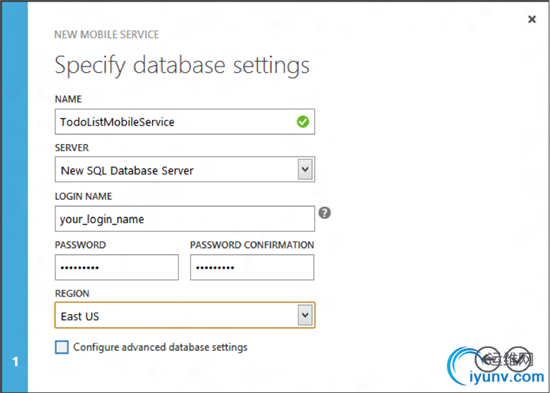Click the NEW MOBILE SERVICE header text
The width and height of the screenshot is (550, 393).
(x=107, y=34)
